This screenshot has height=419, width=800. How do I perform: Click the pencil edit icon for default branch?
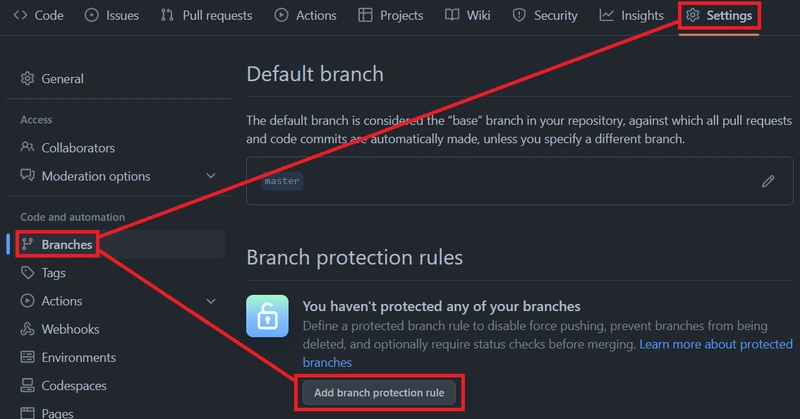(768, 181)
